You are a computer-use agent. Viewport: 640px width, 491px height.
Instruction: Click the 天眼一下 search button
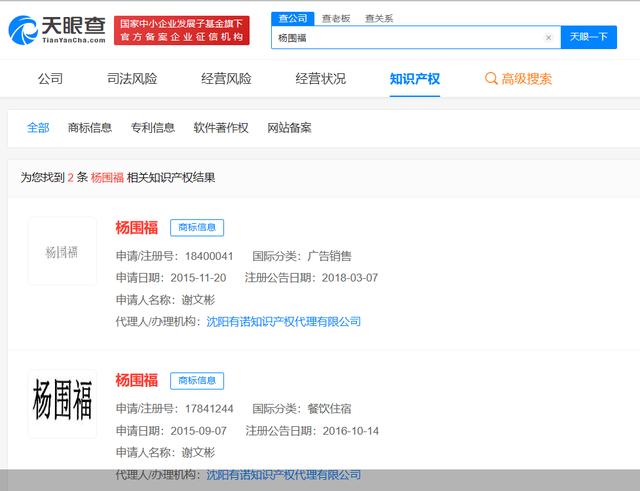click(x=589, y=37)
